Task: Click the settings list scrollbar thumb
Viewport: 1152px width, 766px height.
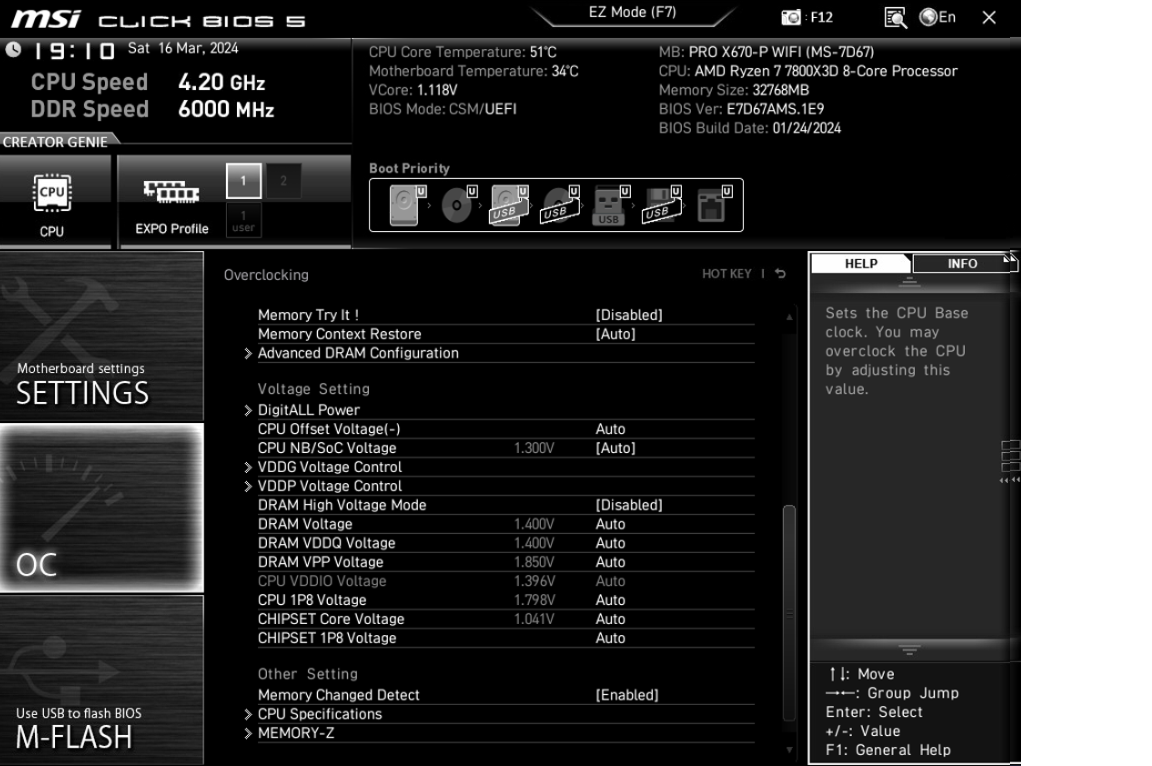Action: (789, 612)
